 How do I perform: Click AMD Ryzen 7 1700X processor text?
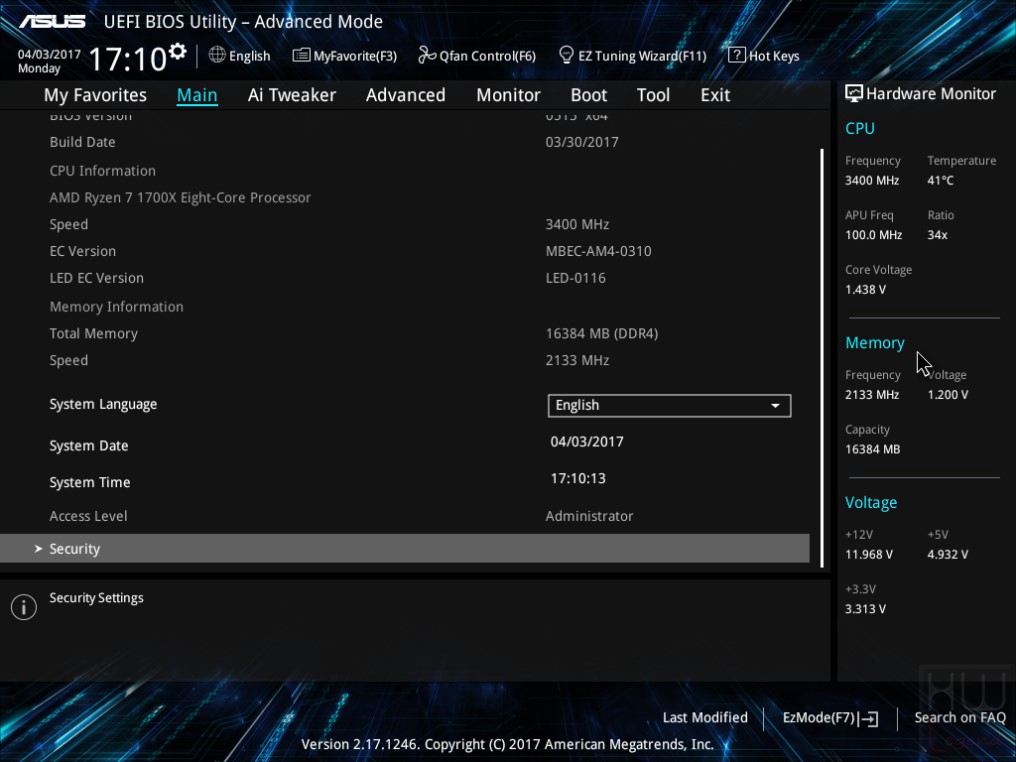tap(180, 198)
